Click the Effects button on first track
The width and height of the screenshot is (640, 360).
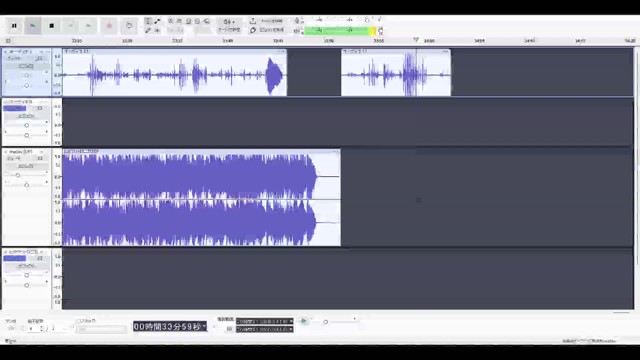26,66
